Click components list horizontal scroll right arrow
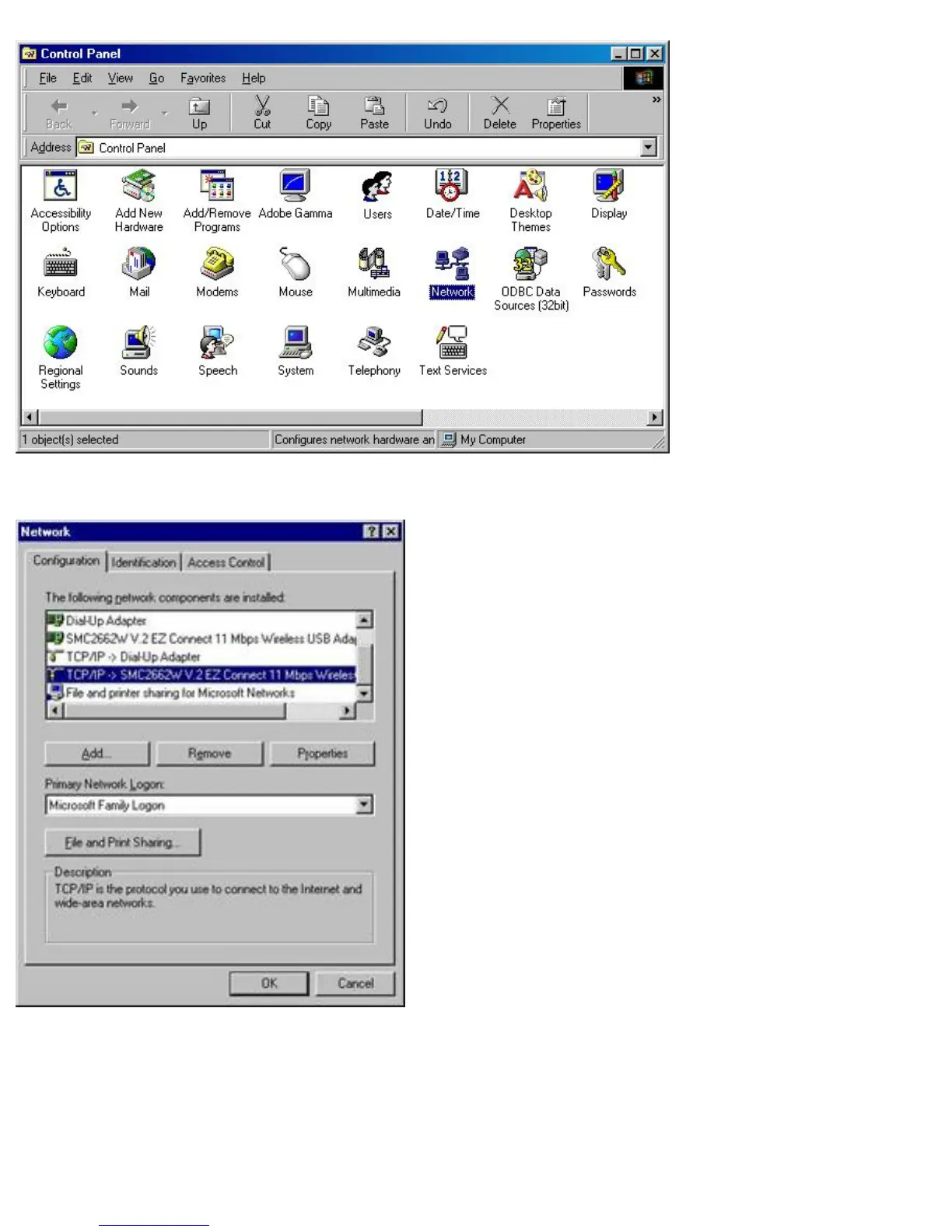 [348, 710]
